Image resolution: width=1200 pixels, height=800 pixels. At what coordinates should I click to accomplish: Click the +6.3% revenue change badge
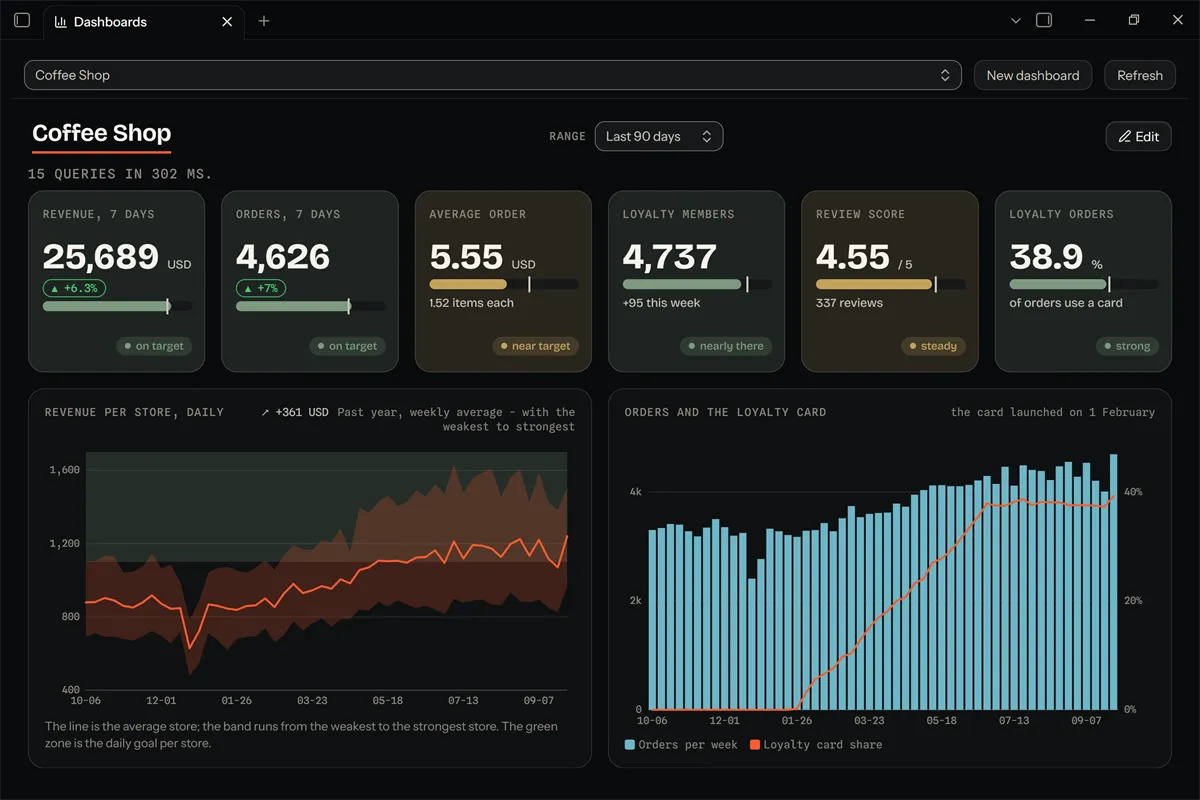coord(74,288)
